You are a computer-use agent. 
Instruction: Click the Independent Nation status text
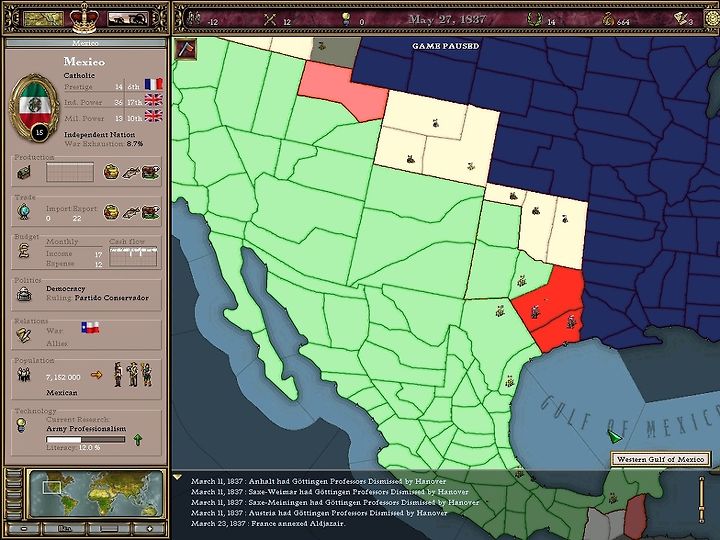click(x=100, y=135)
